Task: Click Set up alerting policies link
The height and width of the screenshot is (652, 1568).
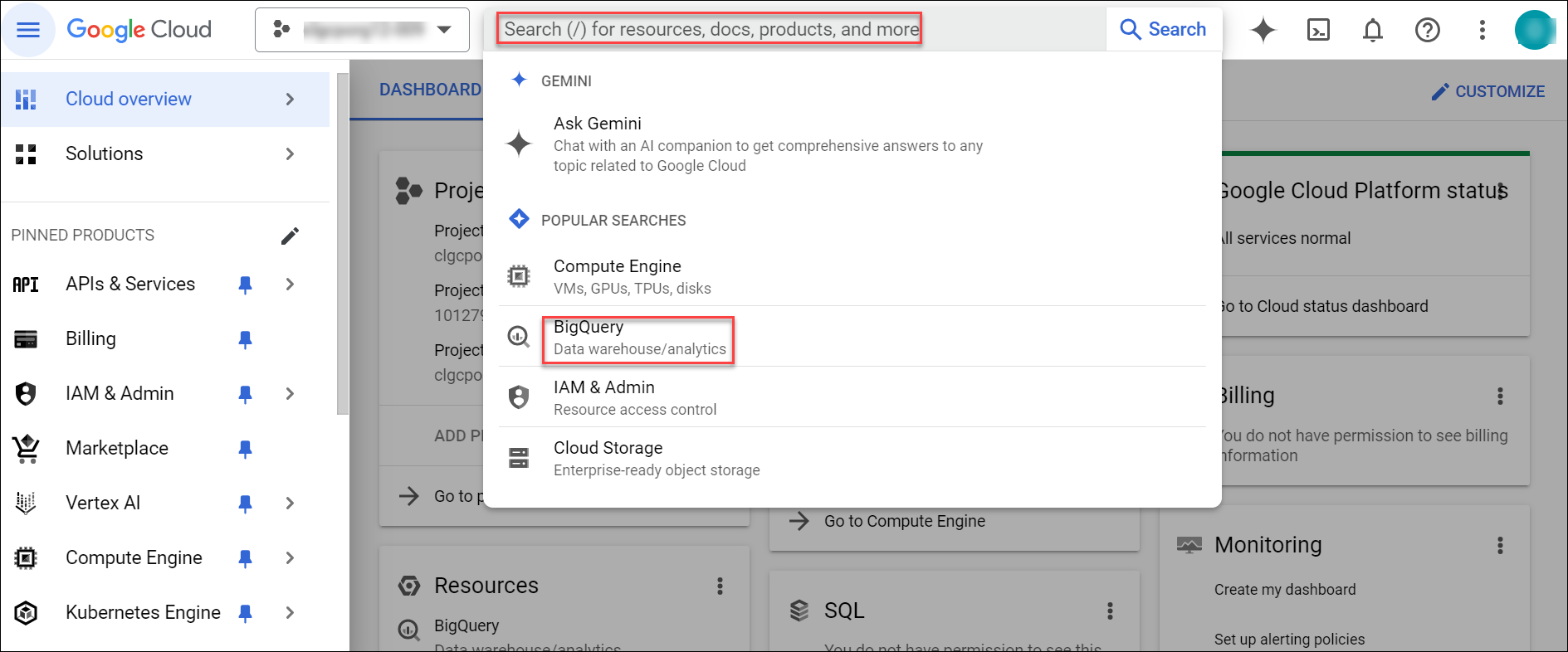Action: pyautogui.click(x=1289, y=640)
